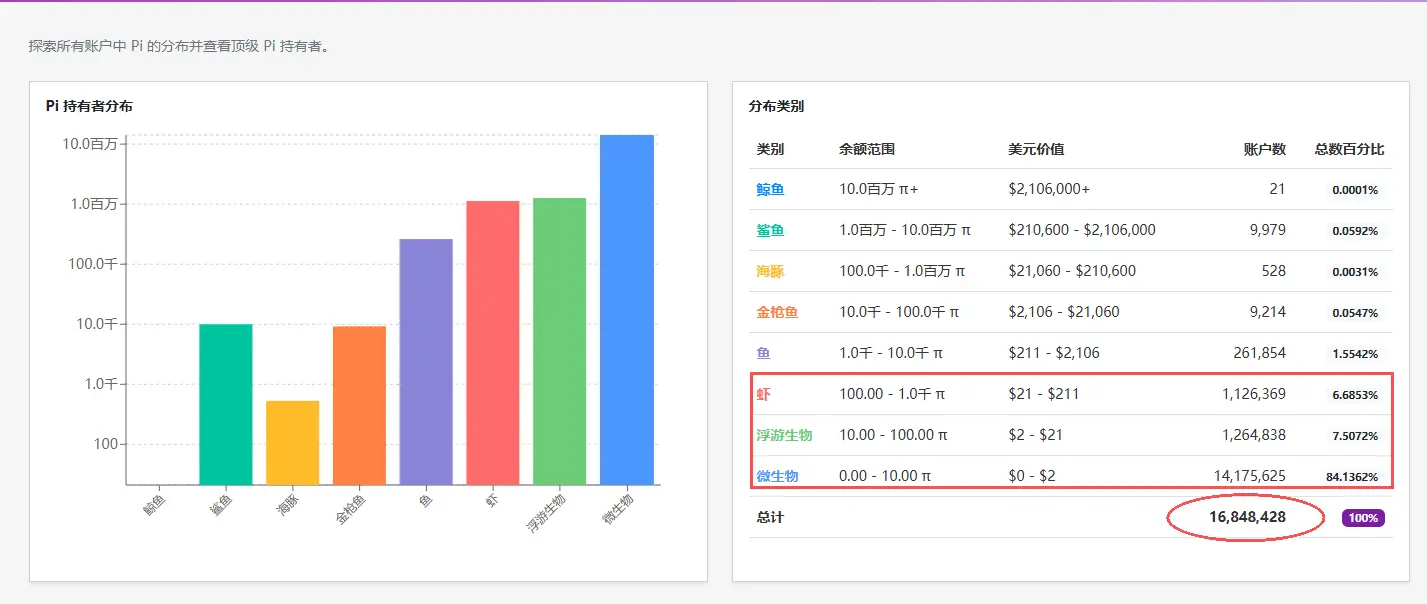Click the $210,600 - $2,106,000 cell
The width and height of the screenshot is (1427, 604).
(x=1082, y=230)
